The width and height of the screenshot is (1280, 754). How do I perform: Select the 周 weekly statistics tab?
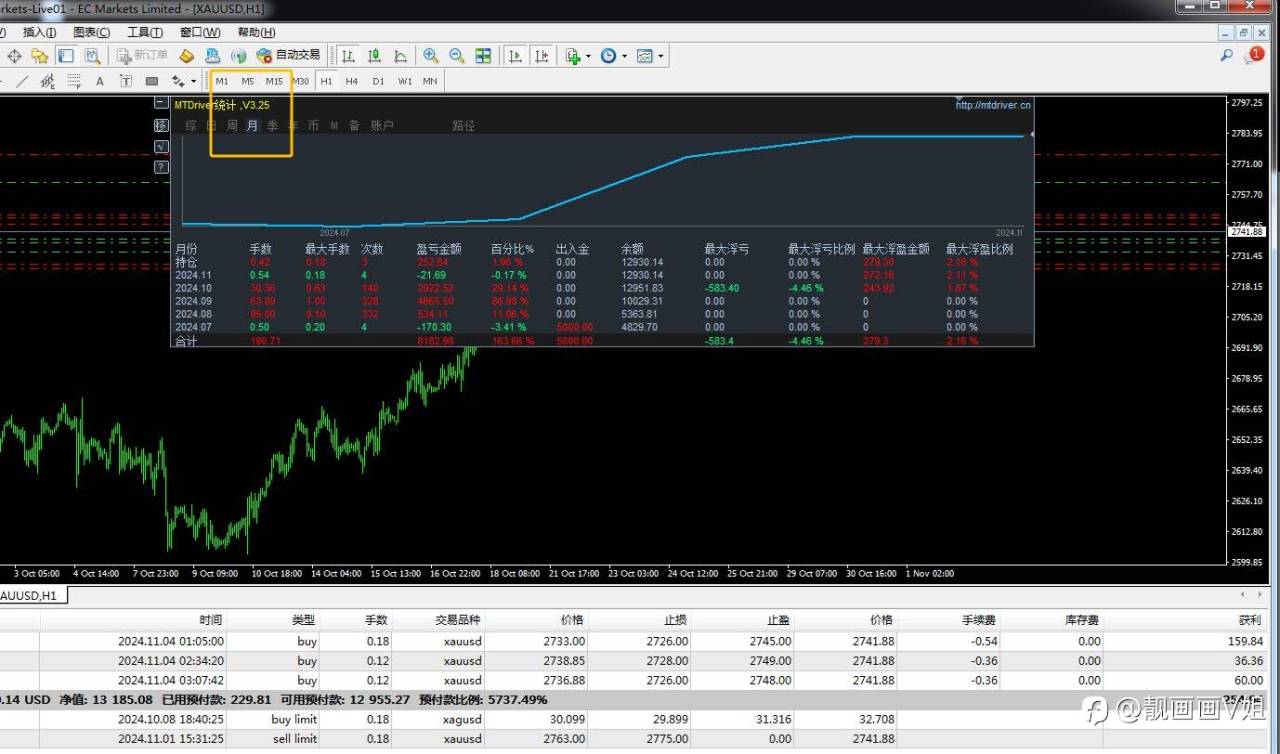(x=232, y=126)
